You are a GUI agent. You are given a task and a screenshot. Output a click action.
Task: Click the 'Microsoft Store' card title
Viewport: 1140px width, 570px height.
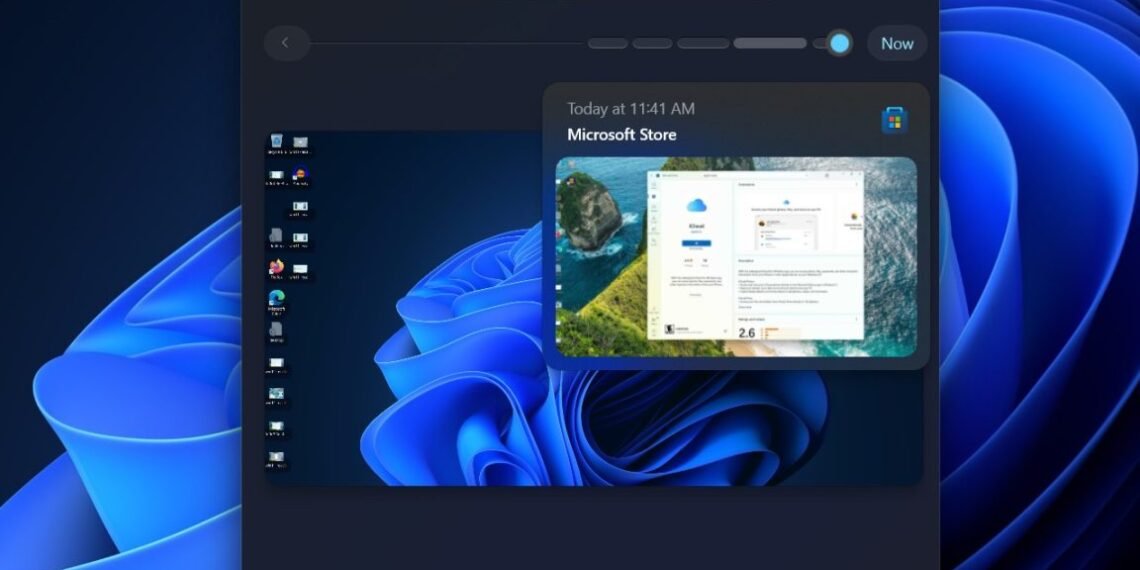[621, 135]
